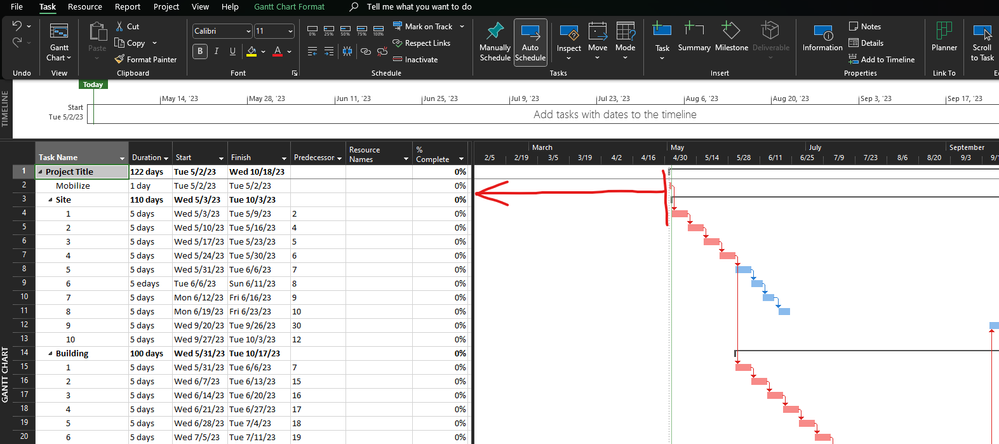
Task: Toggle Auto Schedule mode
Action: coord(530,42)
